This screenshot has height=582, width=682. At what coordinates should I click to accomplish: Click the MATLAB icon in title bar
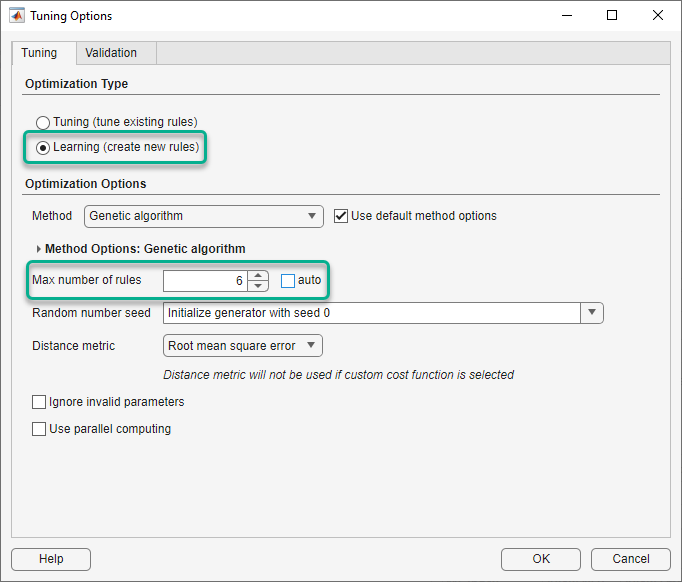tap(17, 16)
